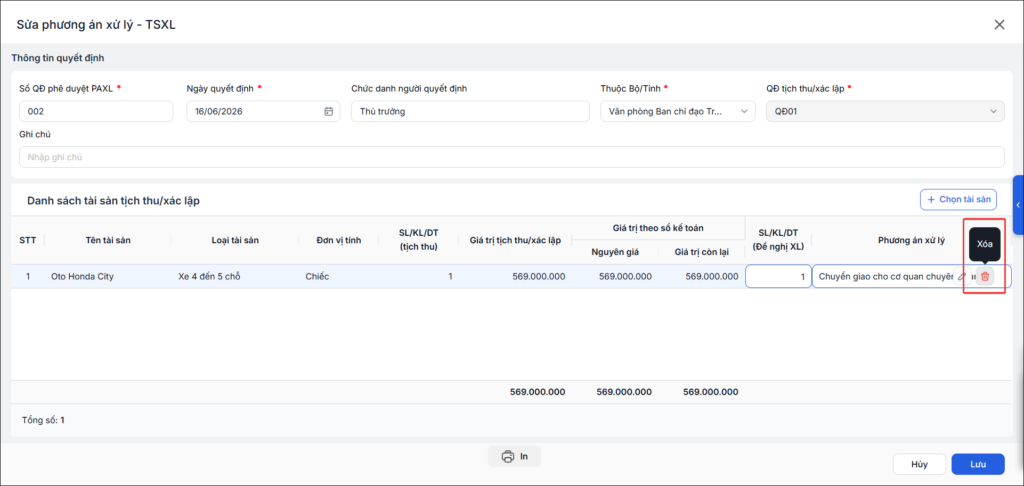Click the Ghi chú note field
This screenshot has height=486, width=1024.
click(512, 157)
